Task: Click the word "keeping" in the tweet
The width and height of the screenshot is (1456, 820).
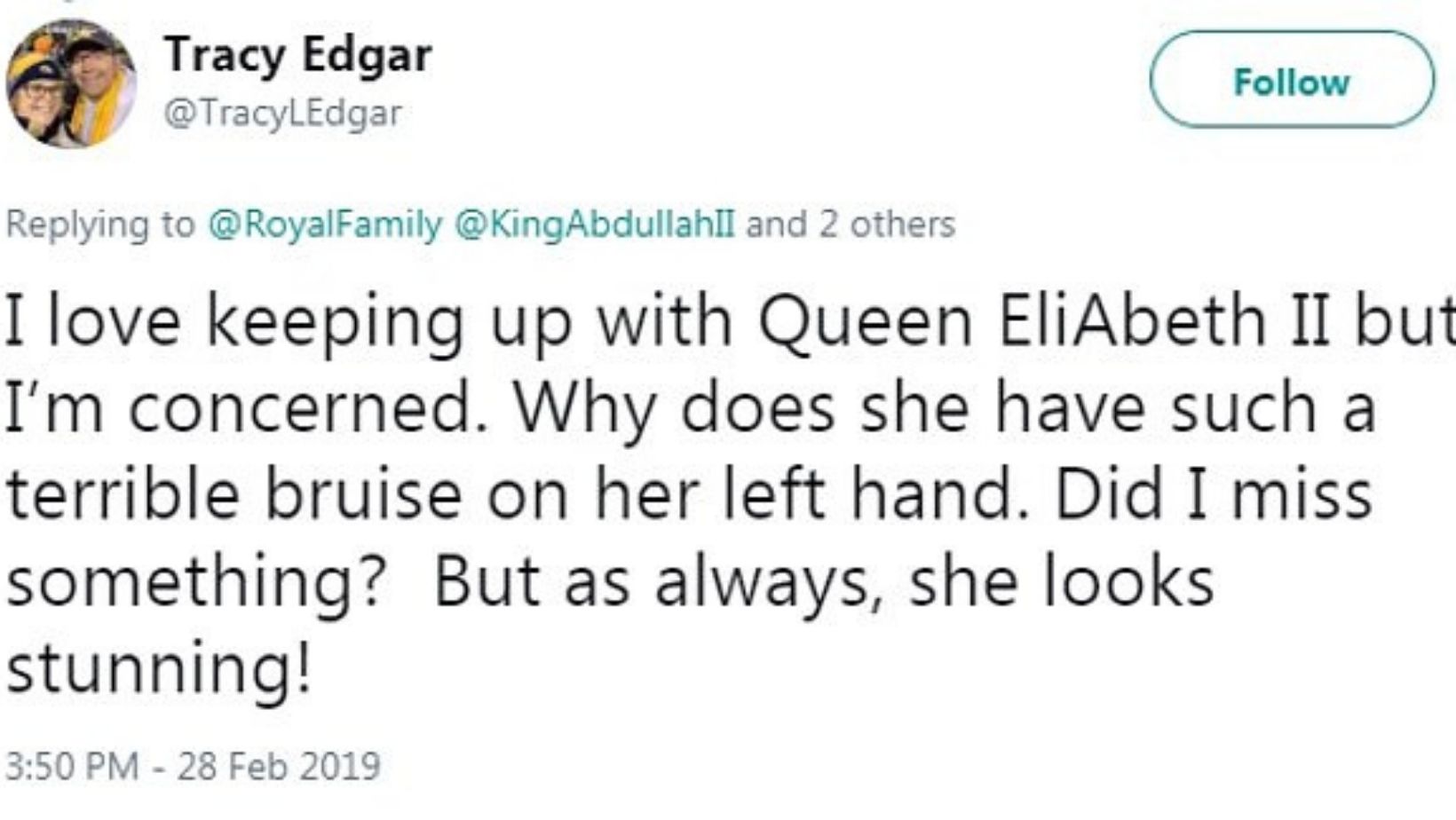Action: 335,323
